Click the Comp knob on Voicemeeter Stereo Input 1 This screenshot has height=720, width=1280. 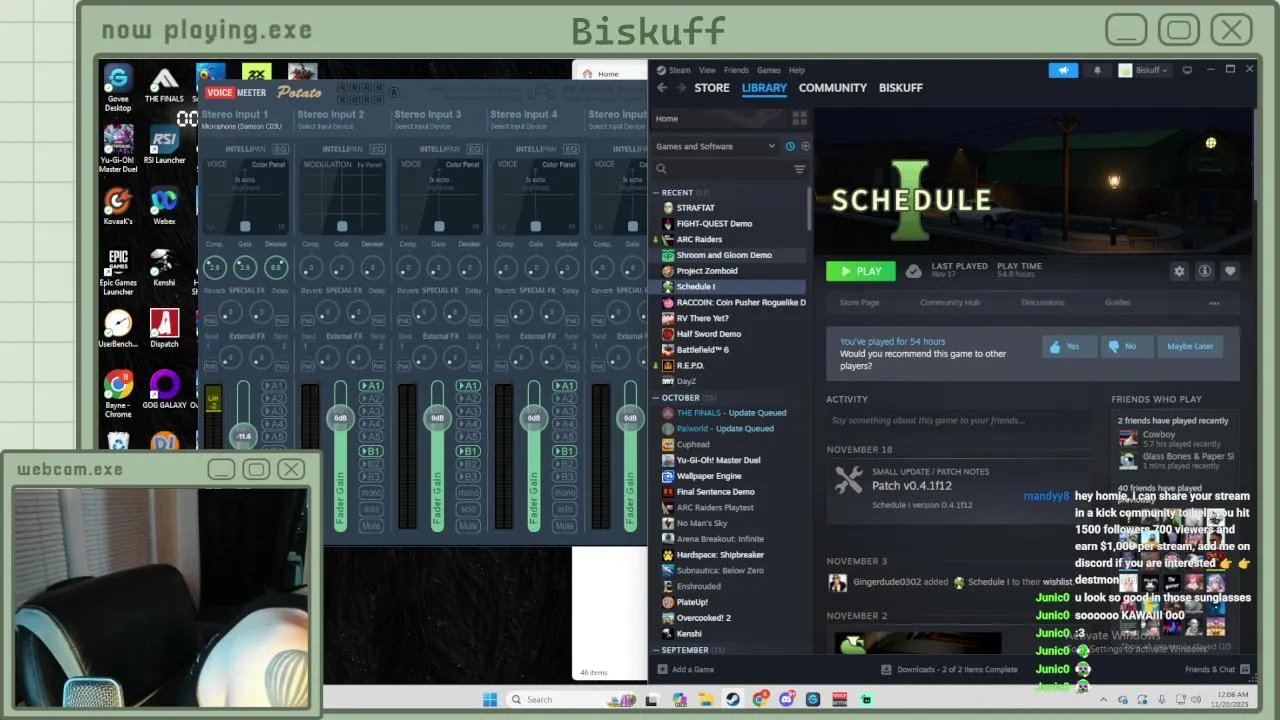tap(214, 267)
